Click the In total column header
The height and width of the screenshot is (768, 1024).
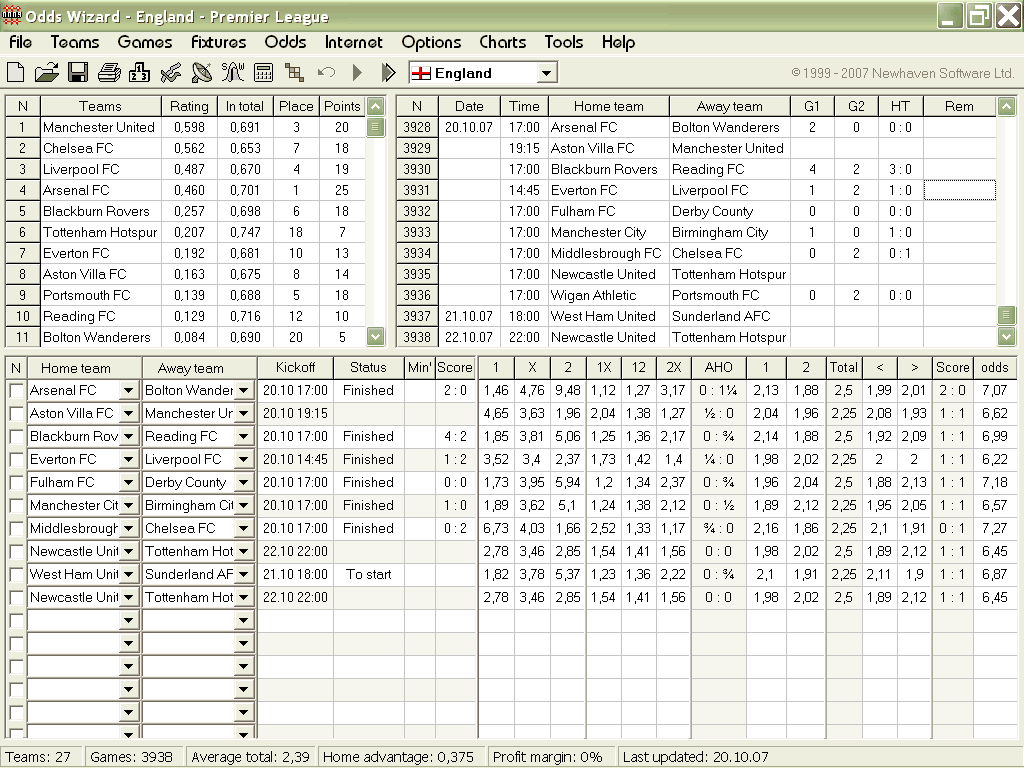pyautogui.click(x=245, y=106)
